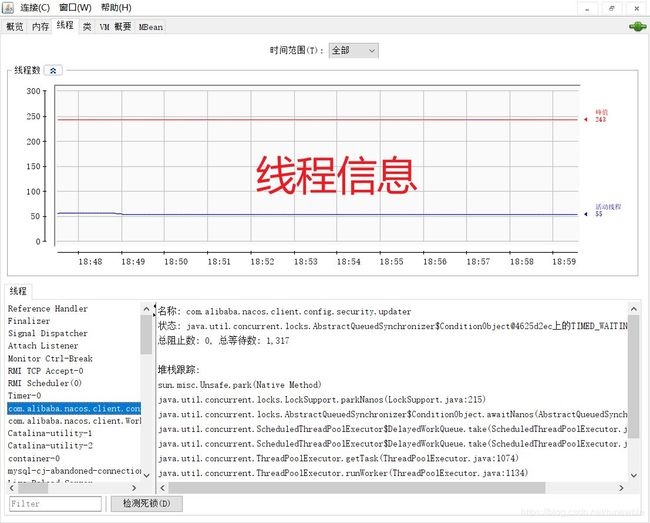650x523 pixels.
Task: Collapse the 线程数 chart panel
Action: [x=53, y=70]
